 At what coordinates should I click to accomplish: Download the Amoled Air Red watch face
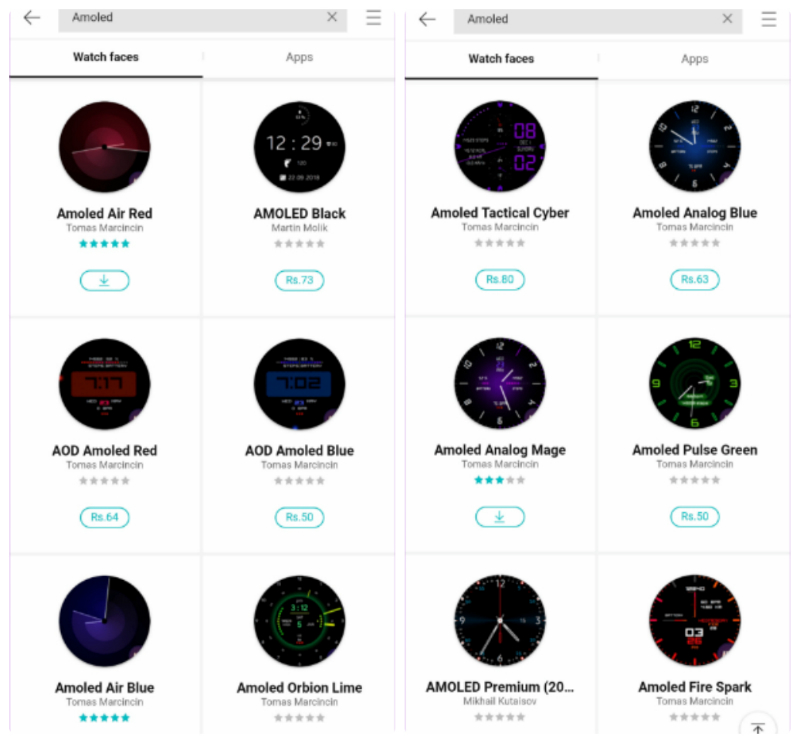104,281
